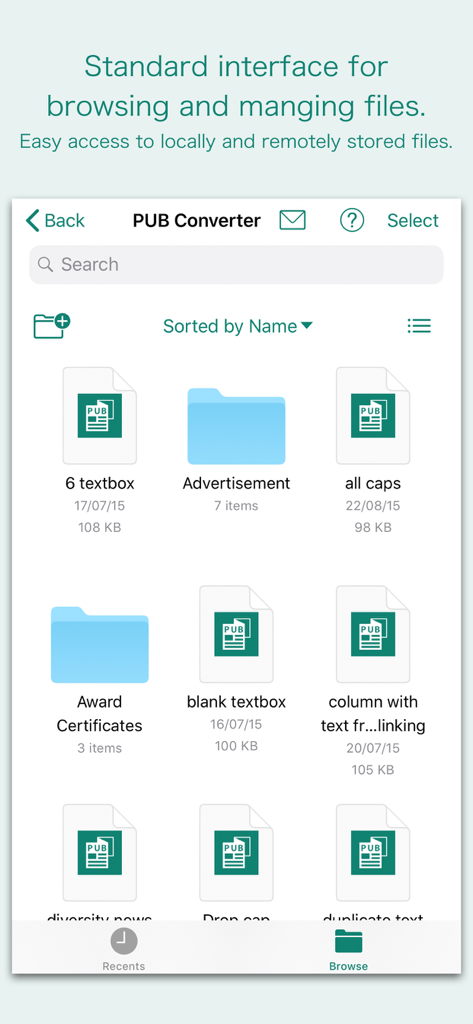
Task: Click the "108 KB" size text
Action: [99, 527]
